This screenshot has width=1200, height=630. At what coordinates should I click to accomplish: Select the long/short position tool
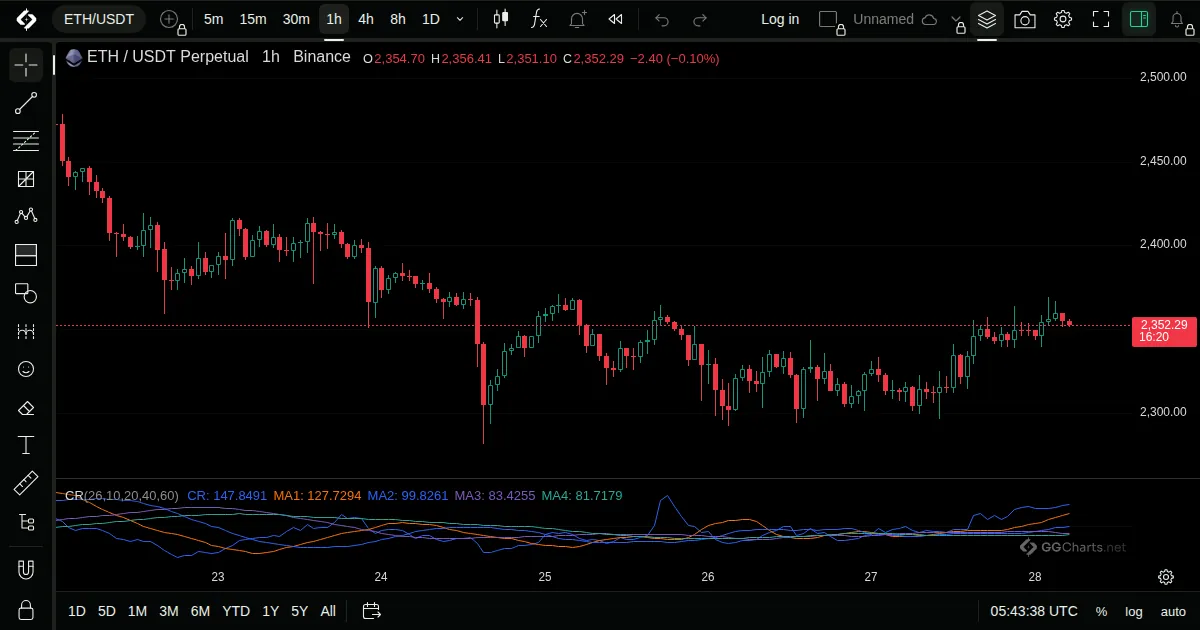click(26, 255)
